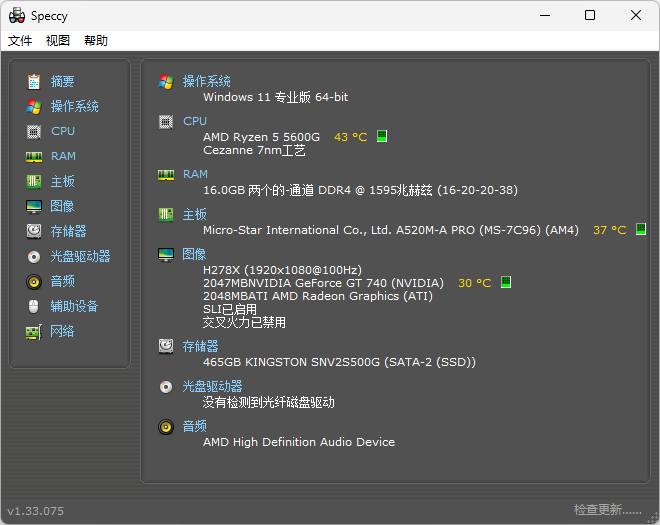Click the motherboard temperature indicator beside 37 °C

click(641, 229)
